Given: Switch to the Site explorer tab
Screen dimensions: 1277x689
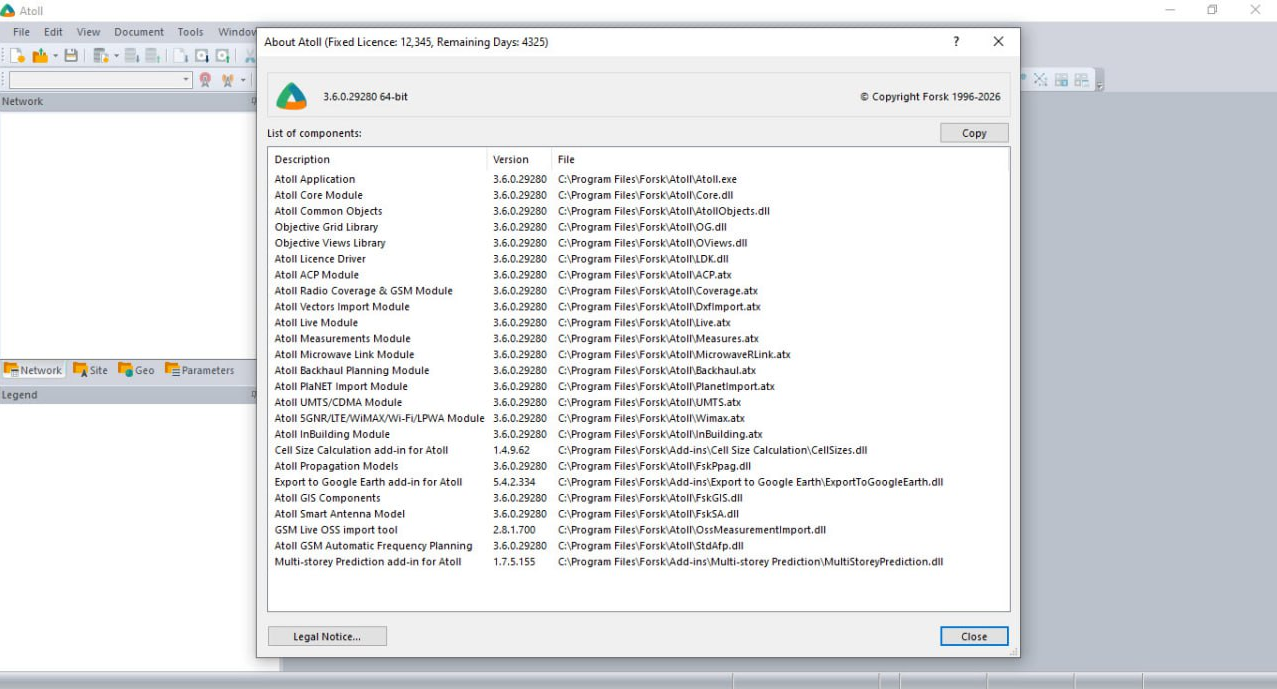Looking at the screenshot, I should point(90,370).
